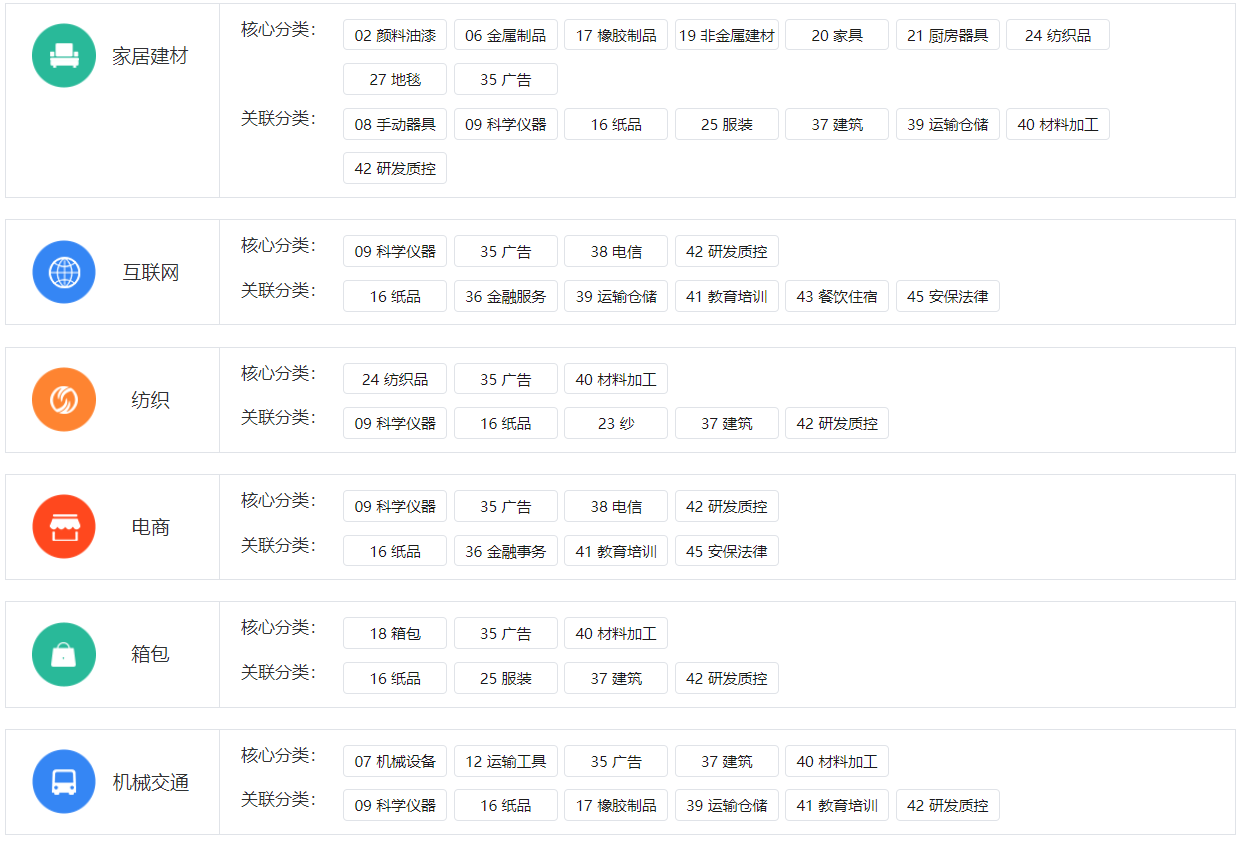Viewport: 1241px width, 841px height.
Task: Select 17 橡胶制品 in 家居建材 core categories
Action: pos(616,35)
